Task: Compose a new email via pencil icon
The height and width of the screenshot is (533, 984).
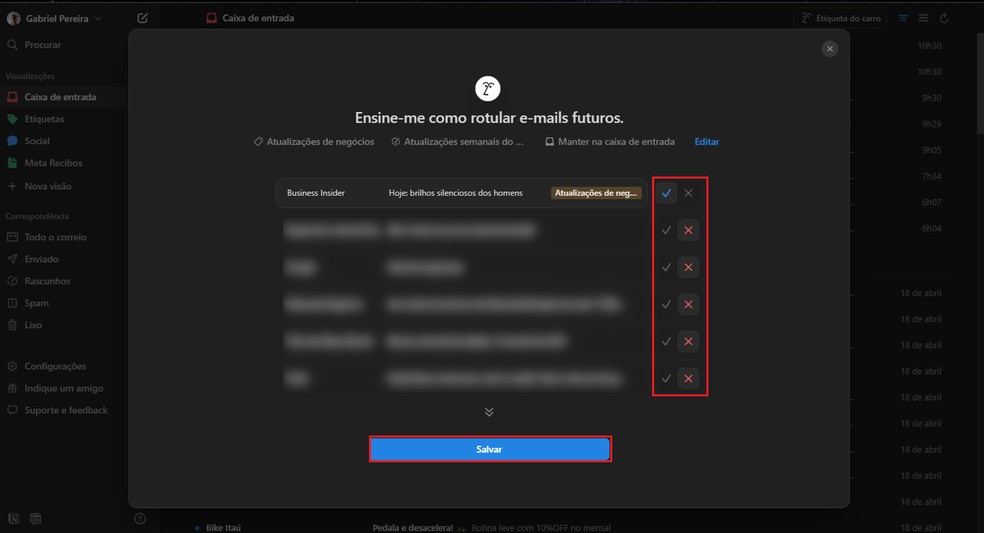Action: click(142, 18)
